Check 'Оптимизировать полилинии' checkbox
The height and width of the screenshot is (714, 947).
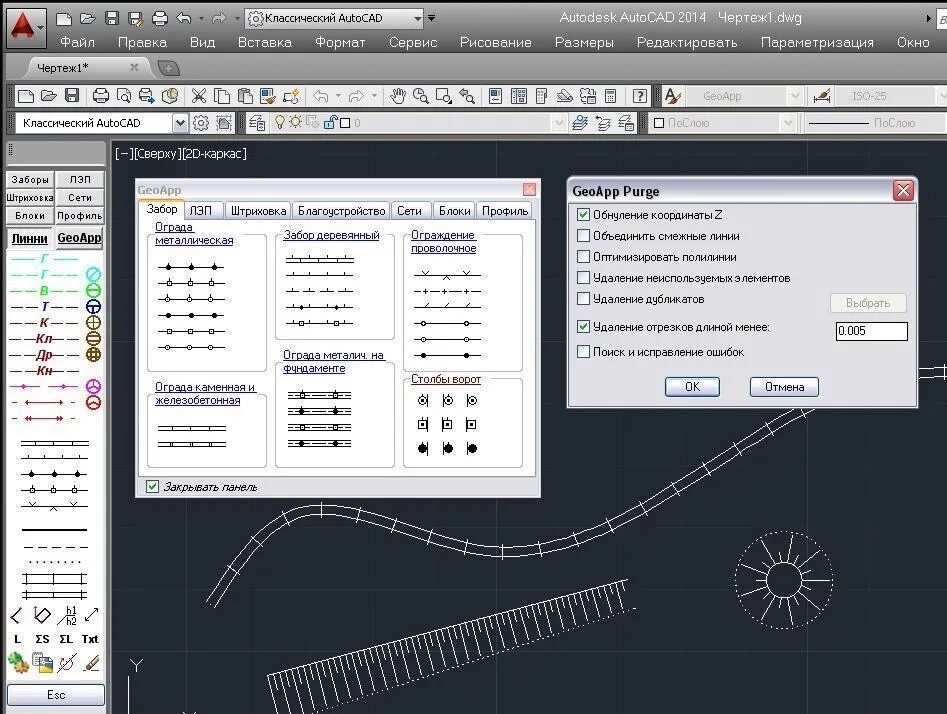tap(583, 257)
